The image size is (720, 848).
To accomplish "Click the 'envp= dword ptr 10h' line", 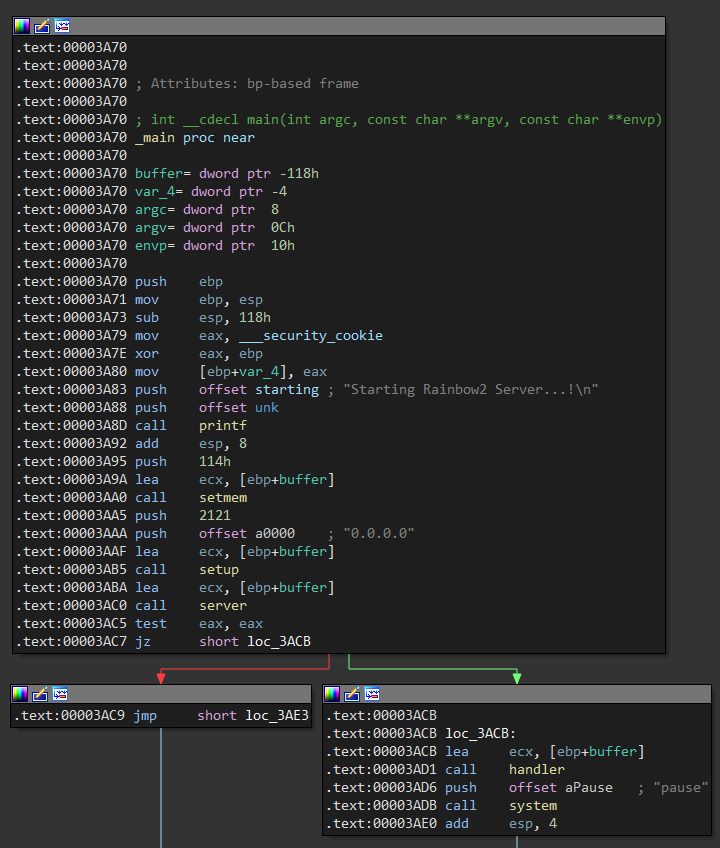I will (215, 246).
